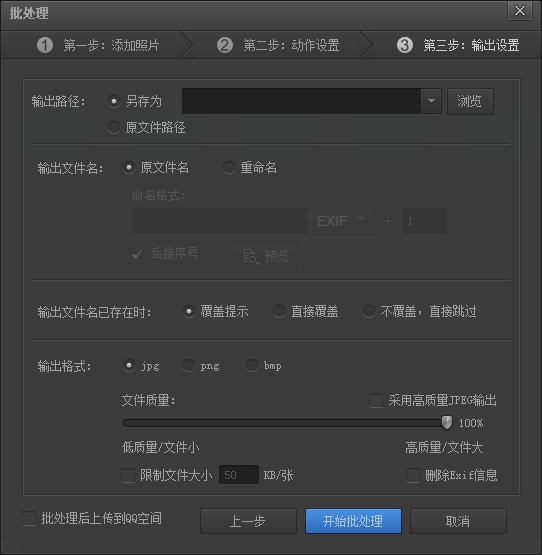
Task: Click the 取消 button
Action: [458, 521]
